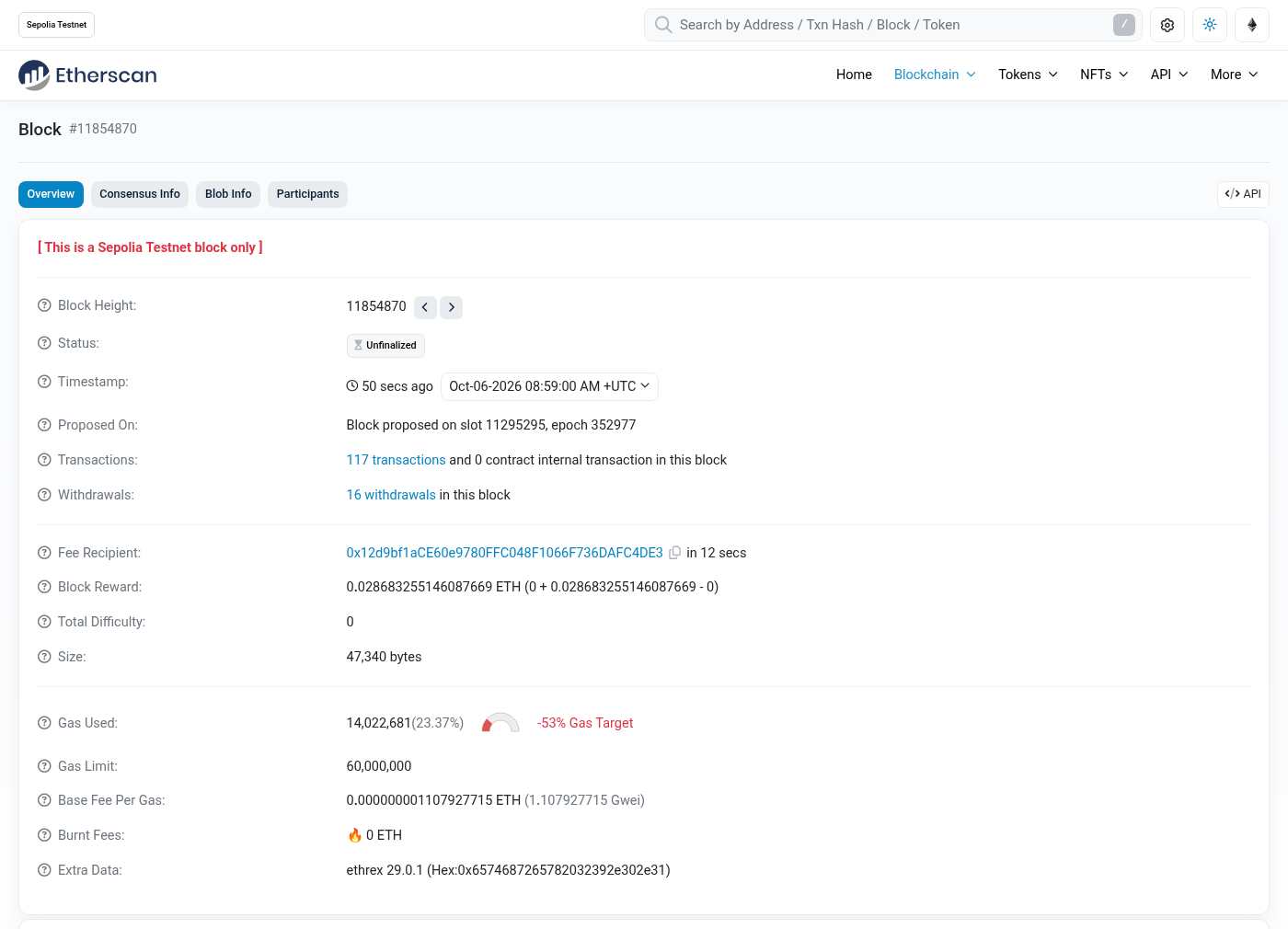Click the help icon beside Block Height
This screenshot has height=929, width=1288.
(x=44, y=305)
